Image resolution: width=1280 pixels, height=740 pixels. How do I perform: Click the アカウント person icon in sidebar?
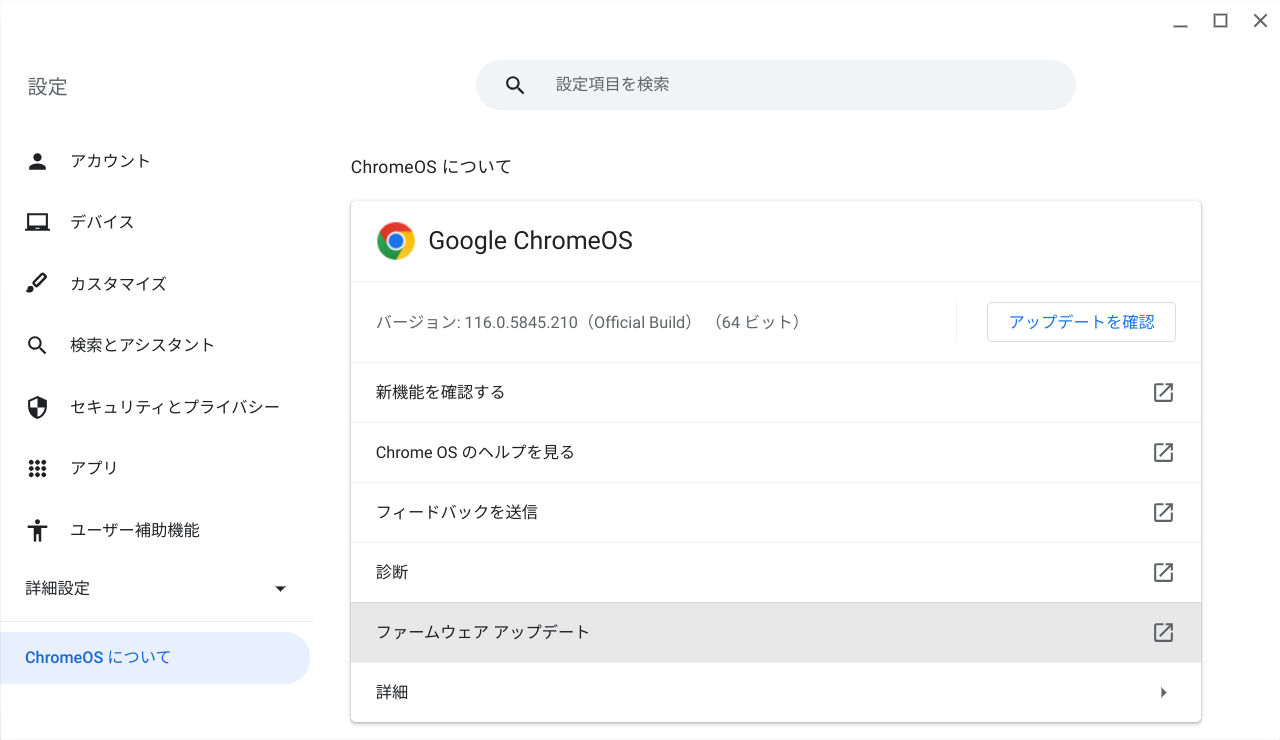[x=37, y=160]
